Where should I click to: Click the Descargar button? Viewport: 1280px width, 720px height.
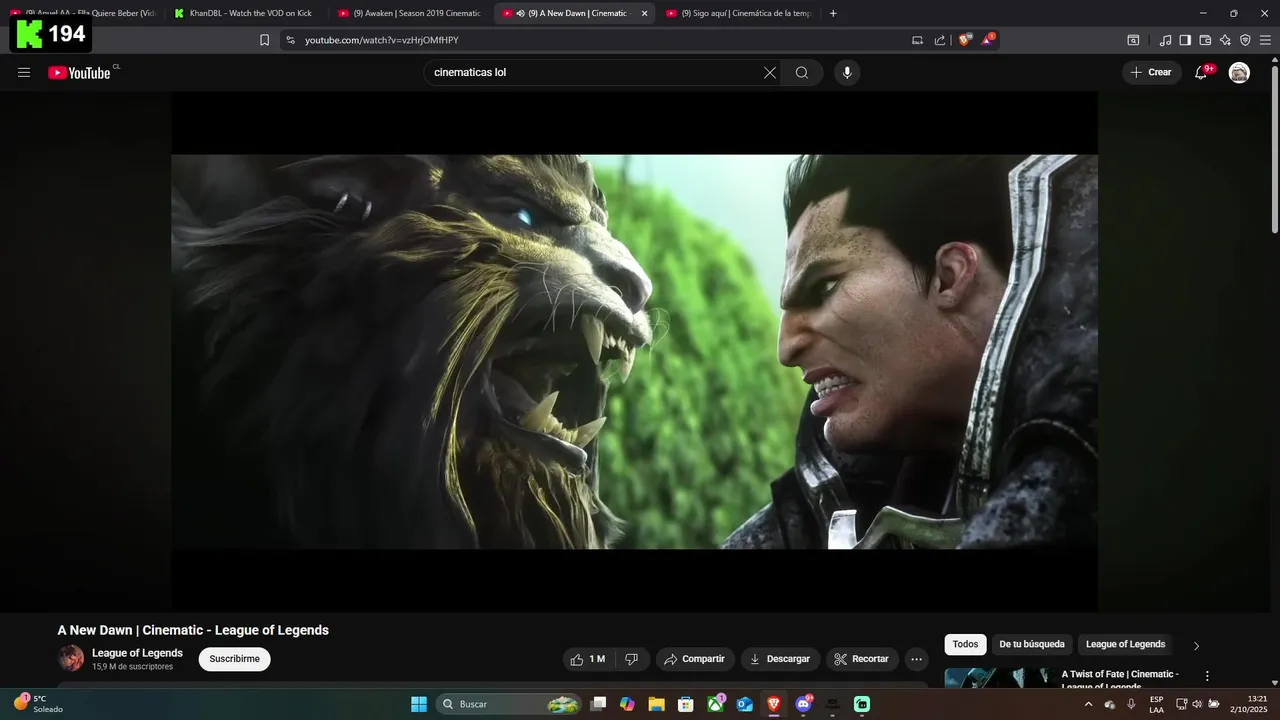coord(780,659)
